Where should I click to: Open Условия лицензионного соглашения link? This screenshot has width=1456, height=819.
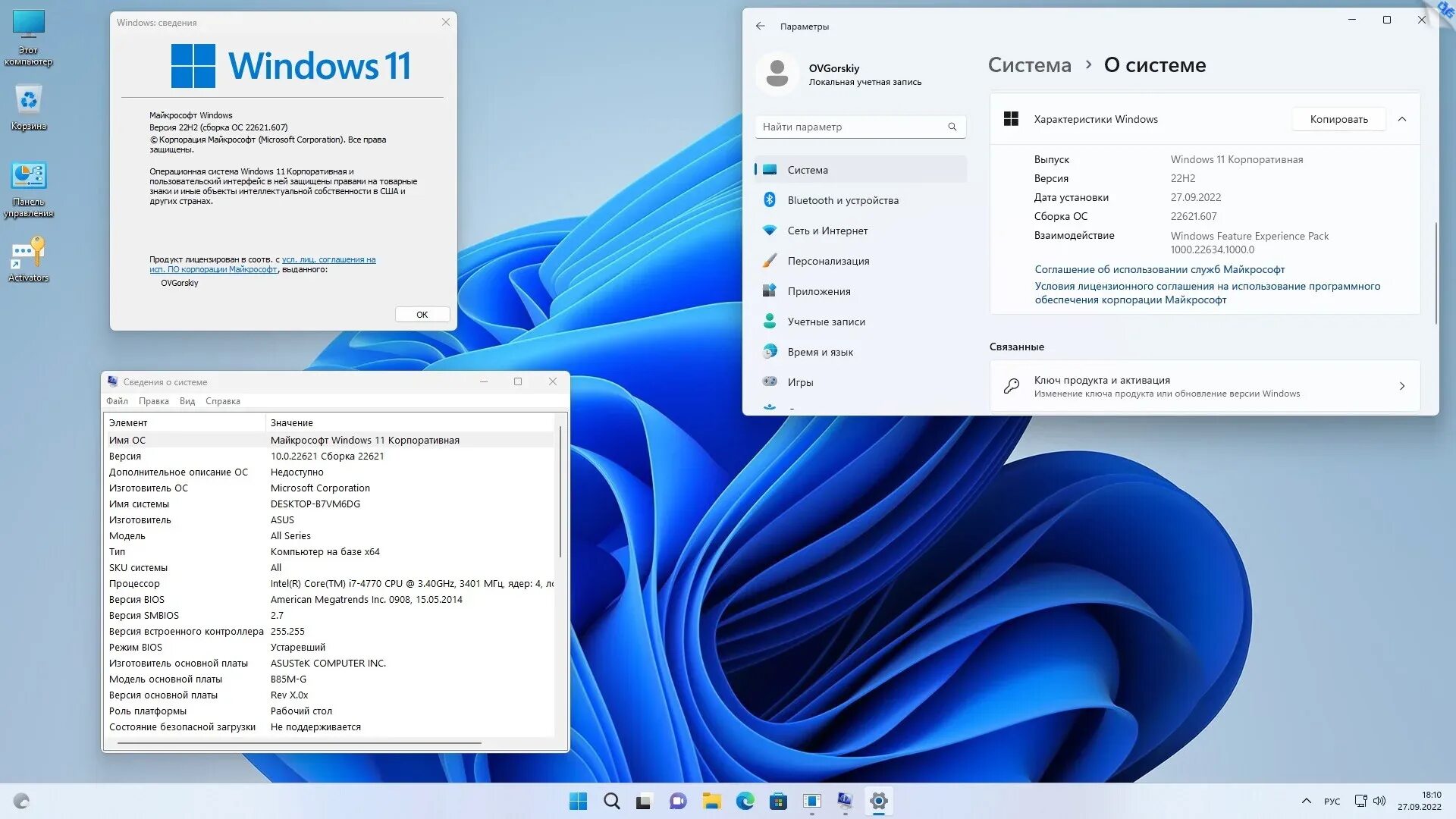pyautogui.click(x=1207, y=293)
